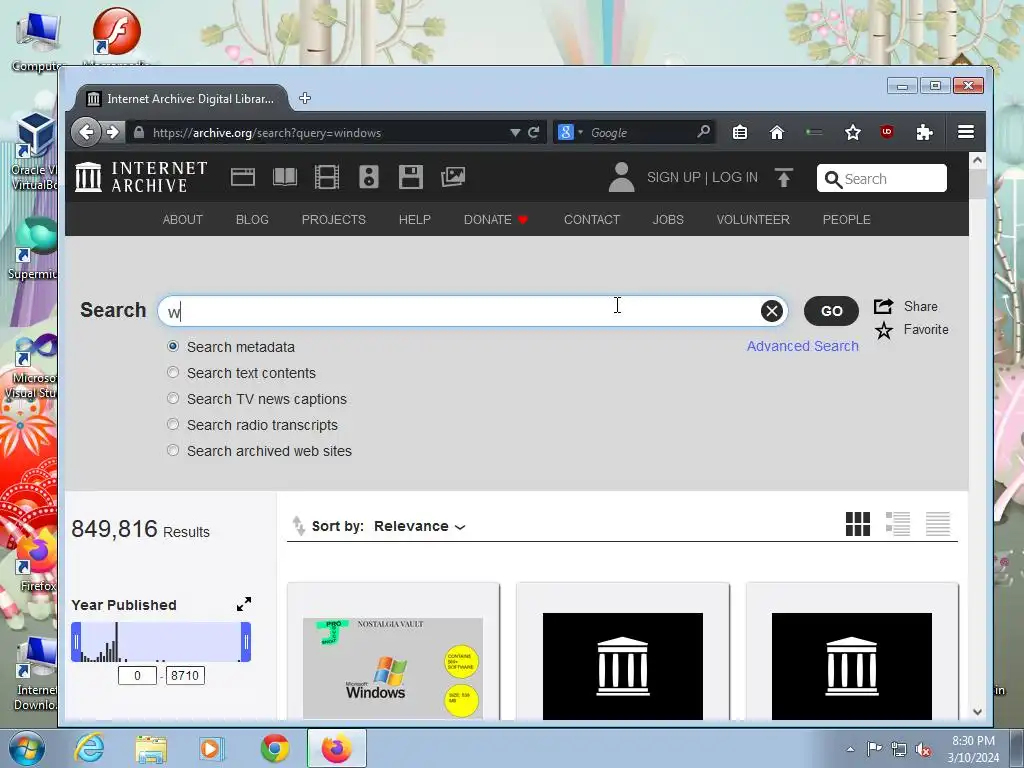
Task: Select Search radio transcripts option
Action: coord(172,424)
